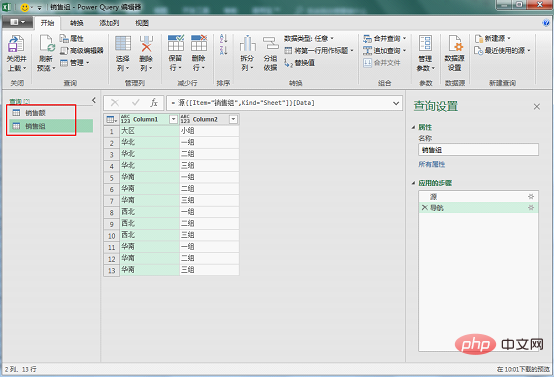Screen dimensions: 554x377
Task: Close the Query Settings (查询设置) pane
Action: [537, 106]
